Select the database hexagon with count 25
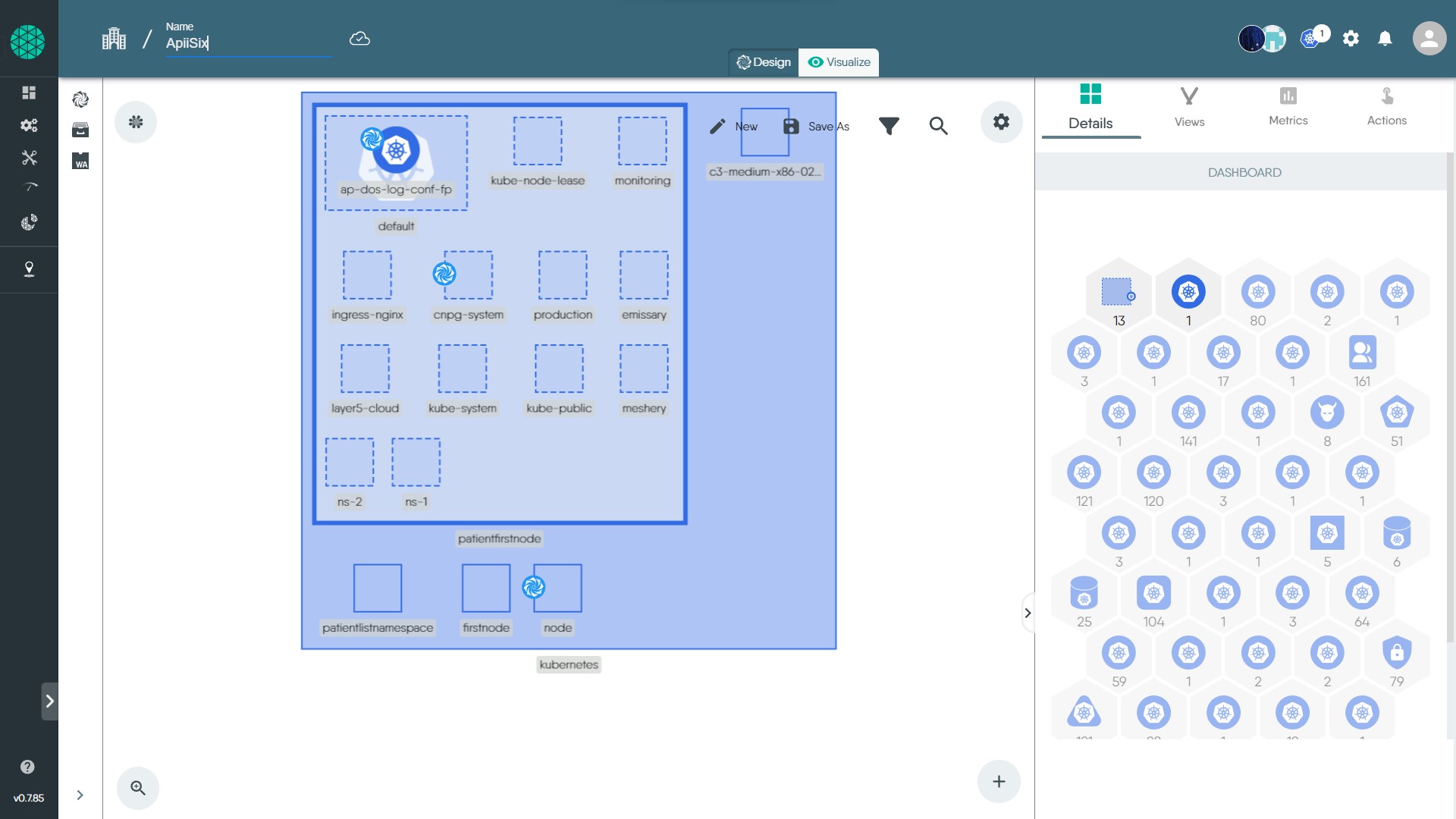The height and width of the screenshot is (819, 1456). coord(1084,597)
